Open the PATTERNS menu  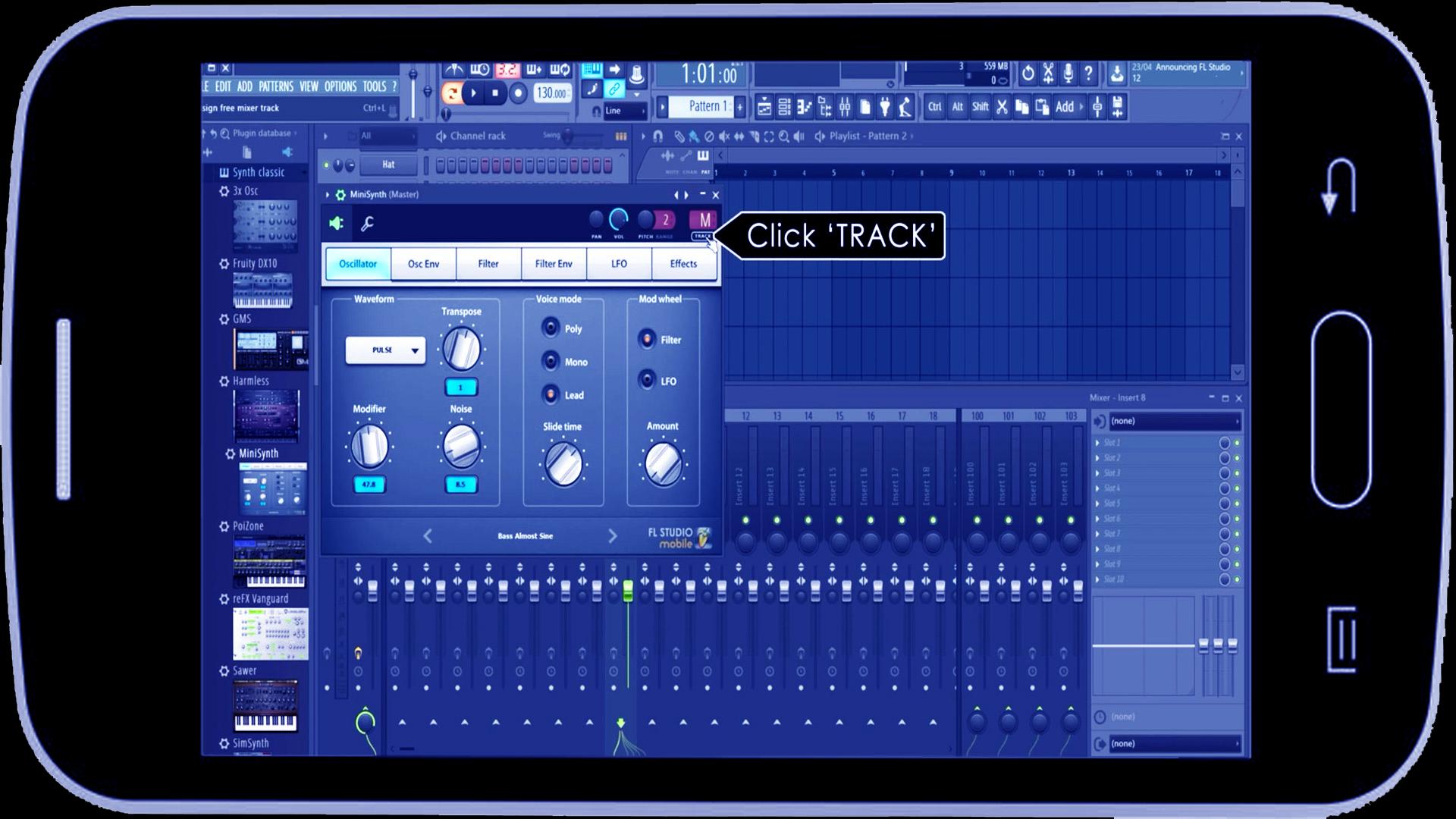pyautogui.click(x=276, y=86)
